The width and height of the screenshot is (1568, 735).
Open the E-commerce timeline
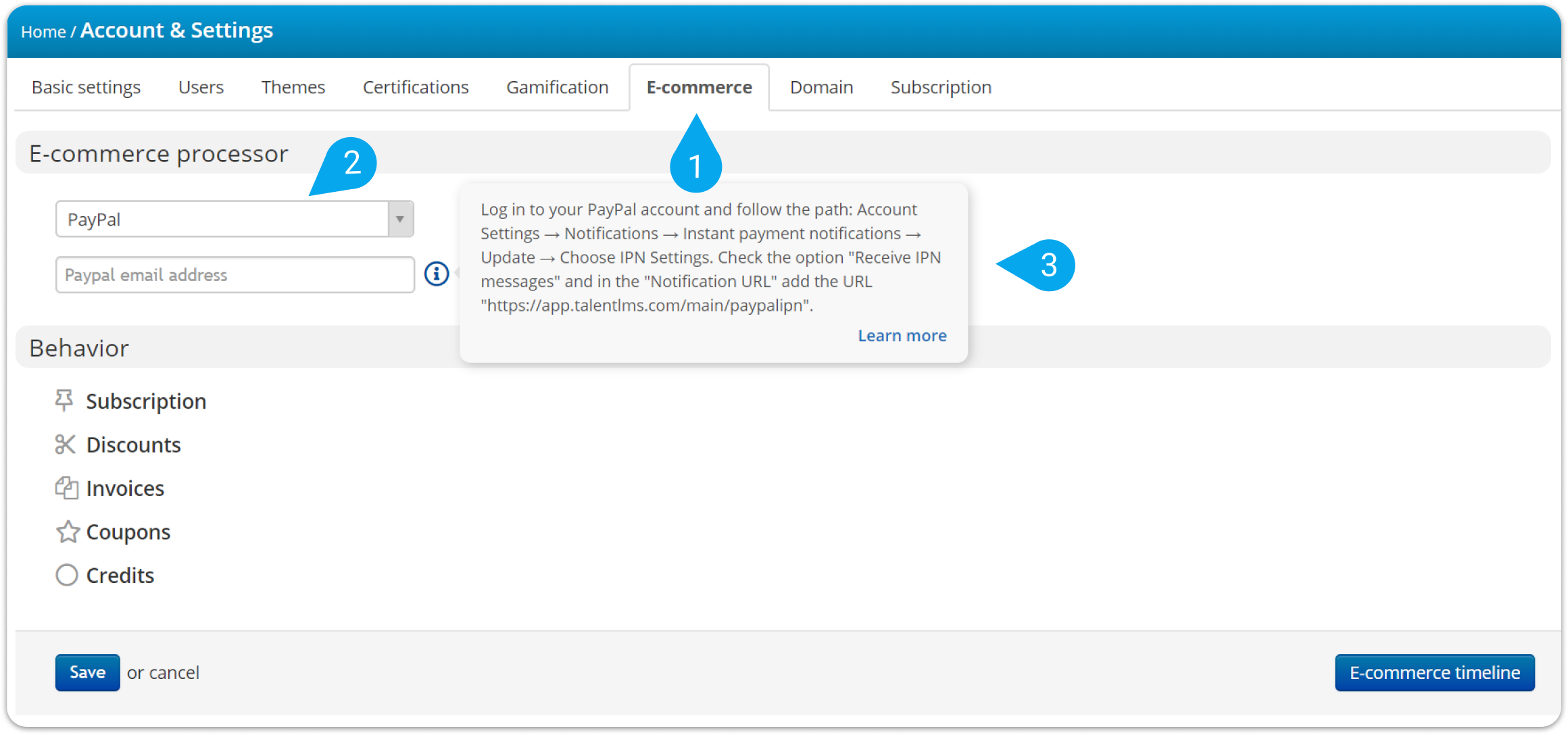(1435, 672)
